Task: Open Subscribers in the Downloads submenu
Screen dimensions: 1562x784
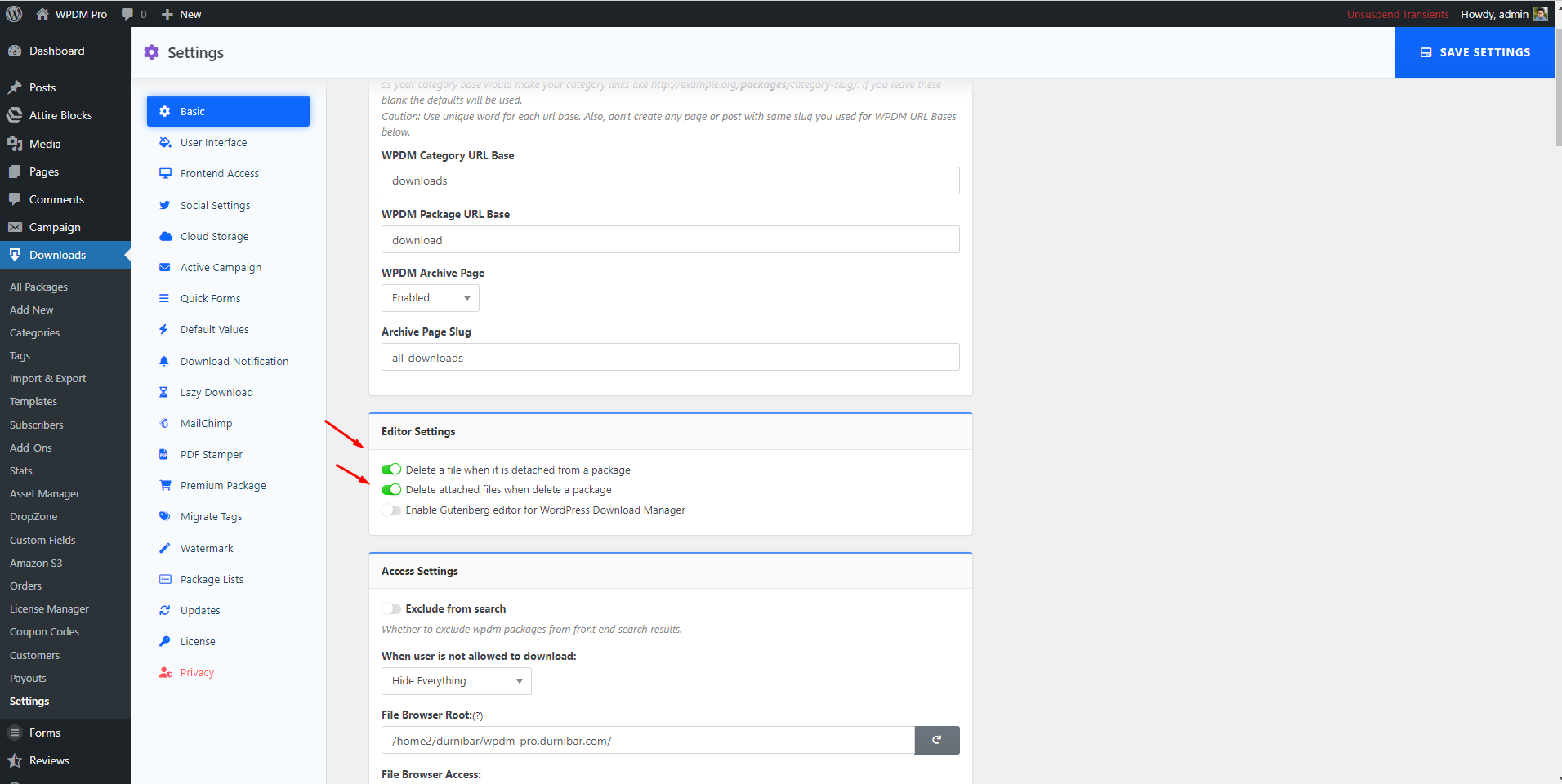Action: (x=36, y=425)
